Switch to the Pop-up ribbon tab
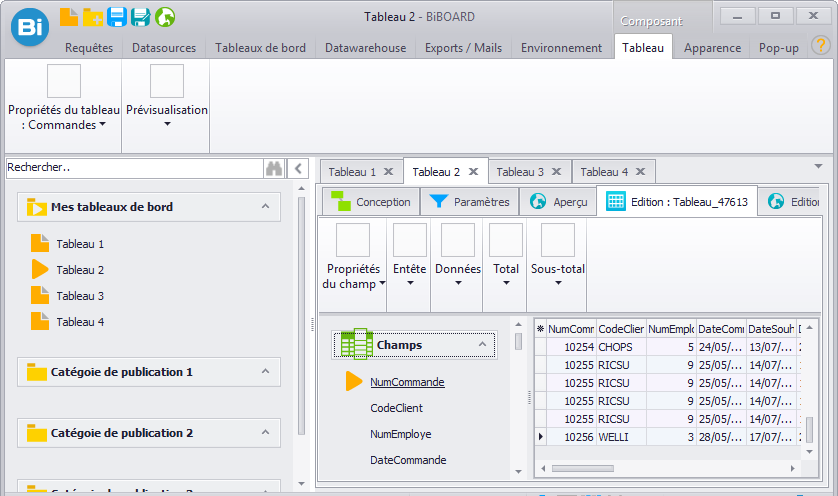Viewport: 838px width, 496px height. 779,48
